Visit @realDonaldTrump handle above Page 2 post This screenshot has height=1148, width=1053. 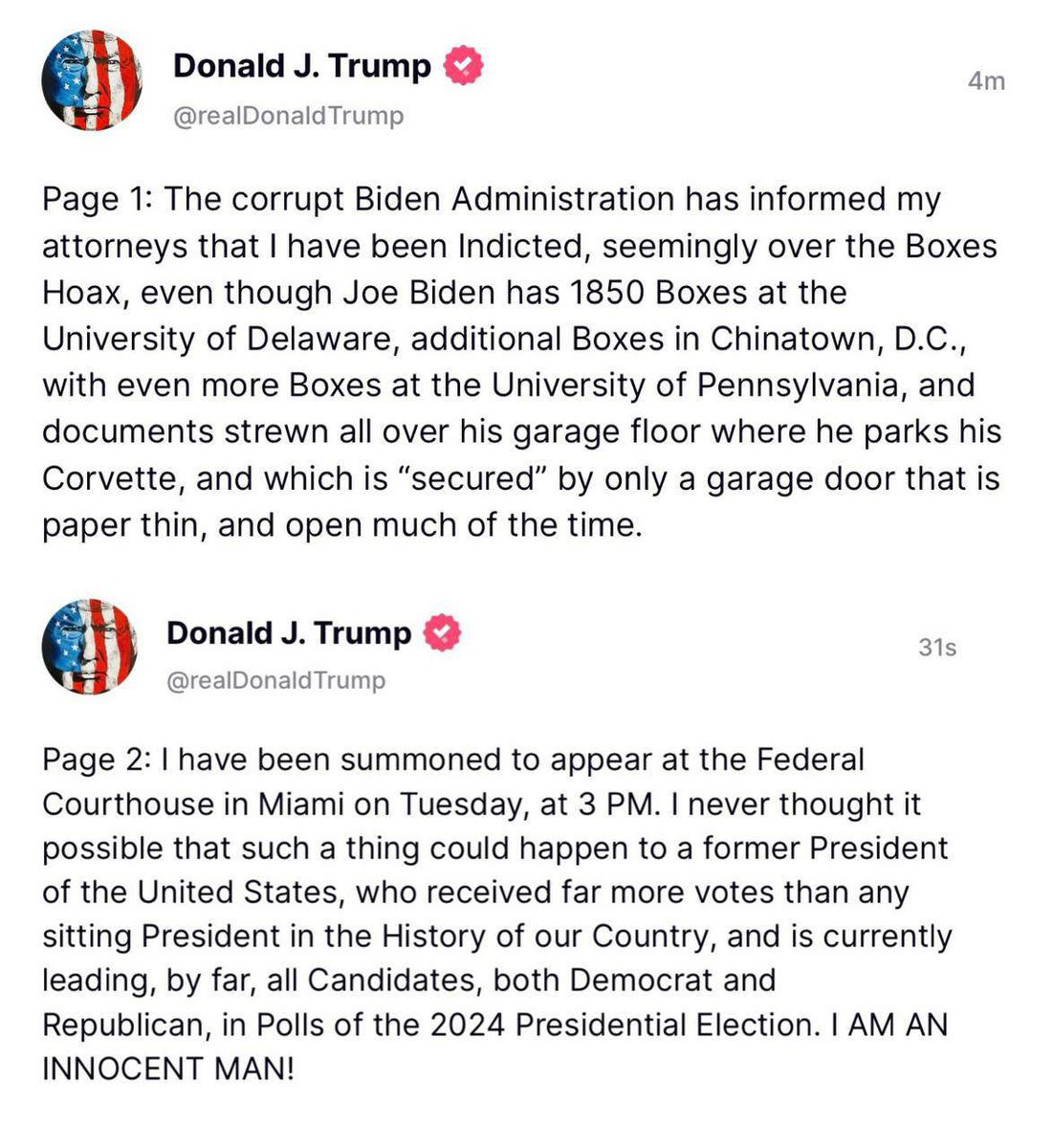click(x=276, y=681)
